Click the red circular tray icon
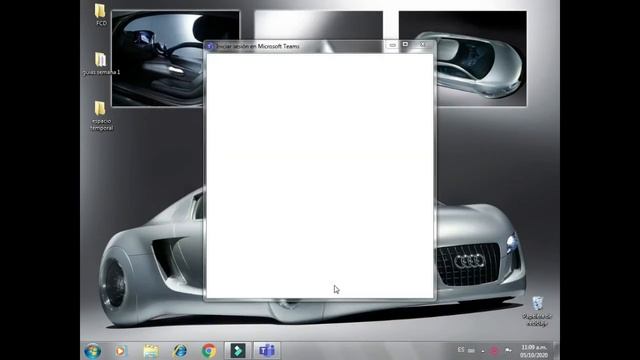Screen dimensions: 640x360 tap(494, 351)
